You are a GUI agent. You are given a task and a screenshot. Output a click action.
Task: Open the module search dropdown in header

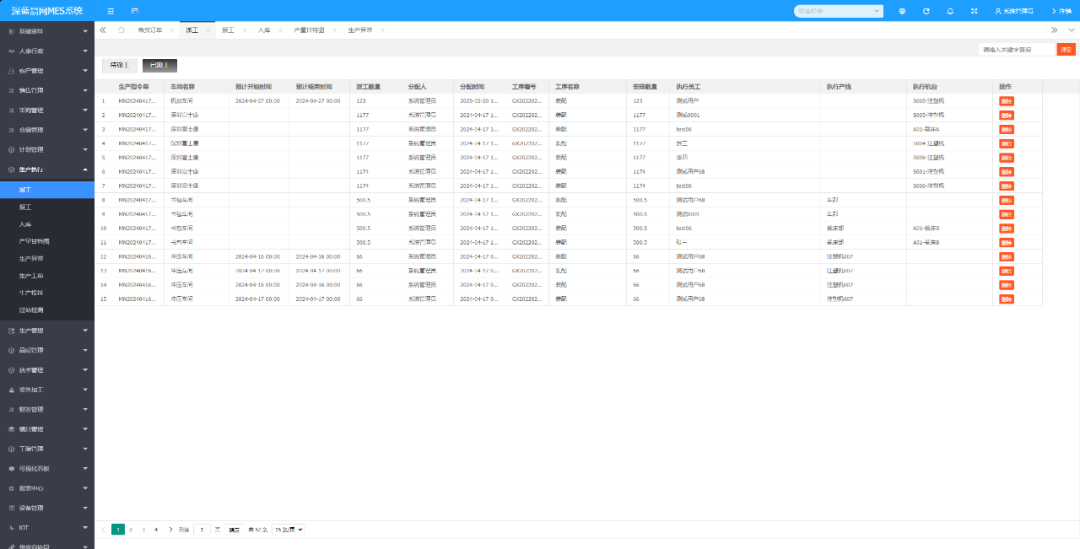pyautogui.click(x=838, y=11)
